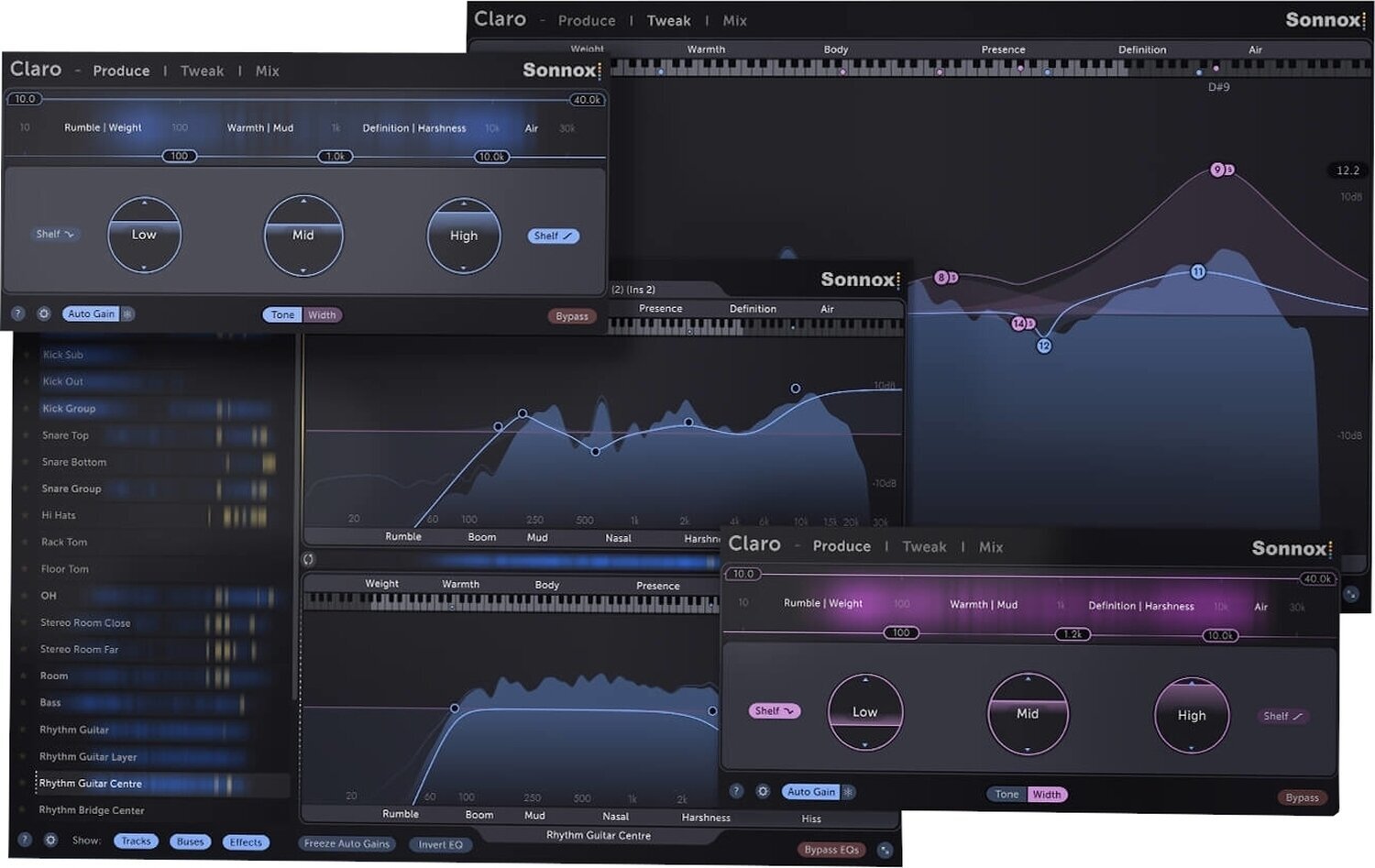The image size is (1375, 868).
Task: Select EQ node 9 in the Tweak window
Action: [1217, 170]
